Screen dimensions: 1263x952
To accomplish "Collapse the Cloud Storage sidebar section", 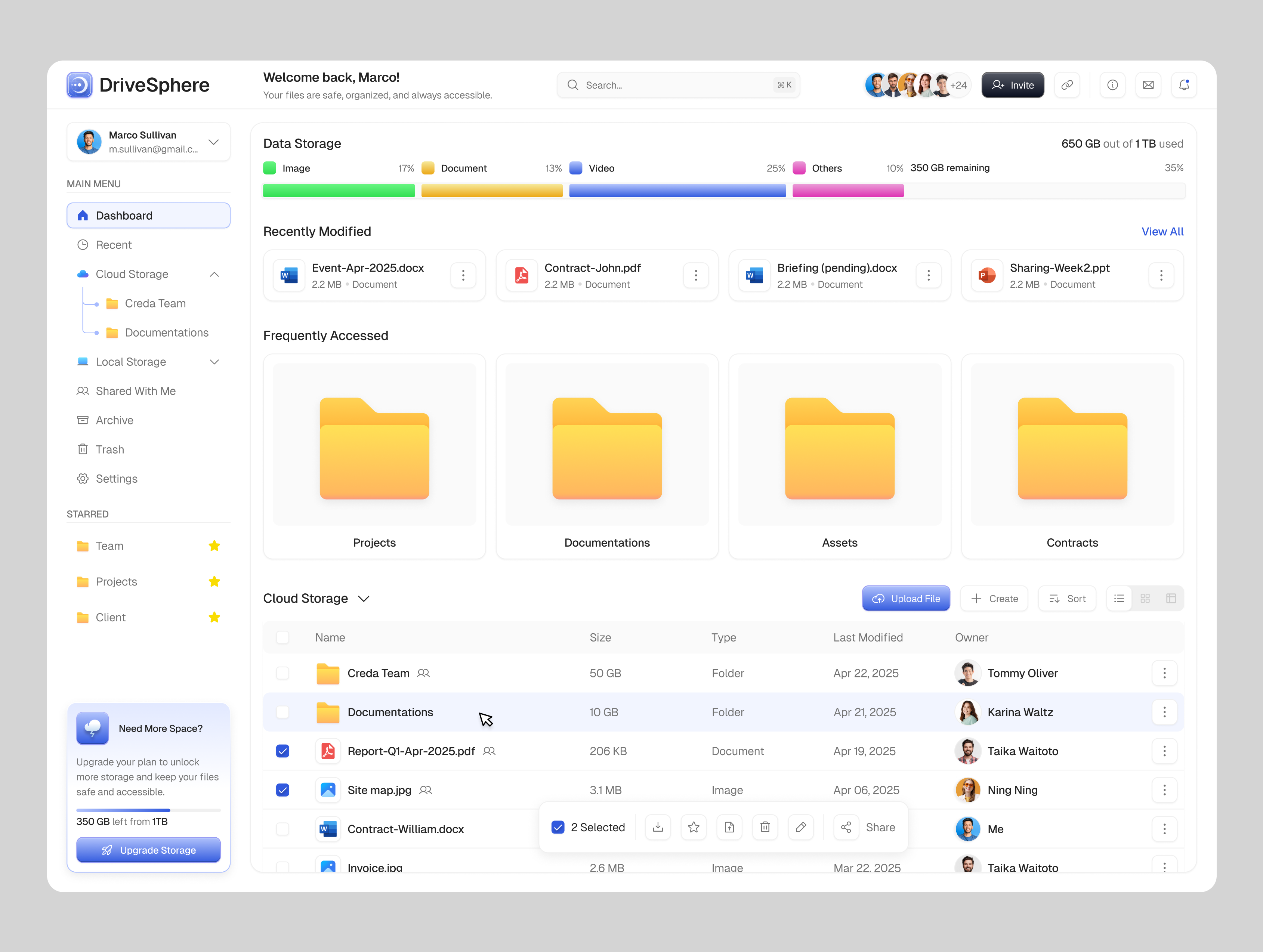I will tap(214, 274).
